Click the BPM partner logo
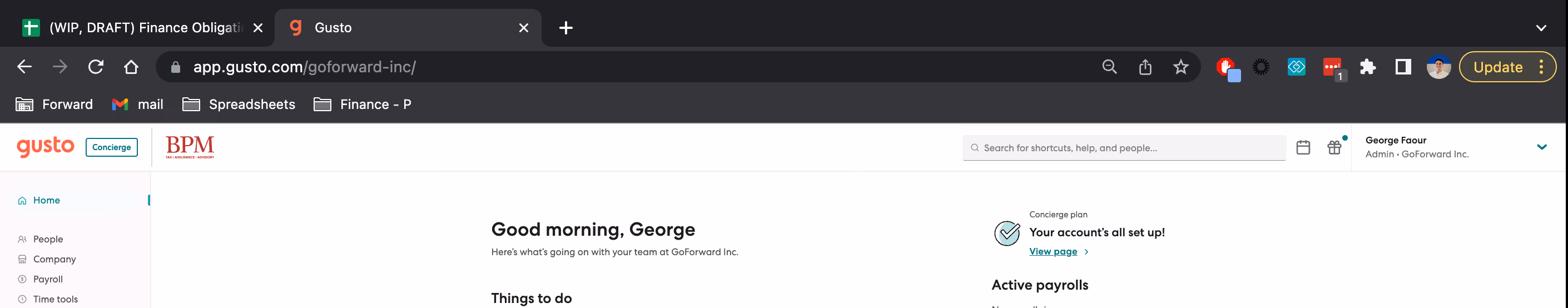Viewport: 1568px width, 308px height. click(x=190, y=147)
